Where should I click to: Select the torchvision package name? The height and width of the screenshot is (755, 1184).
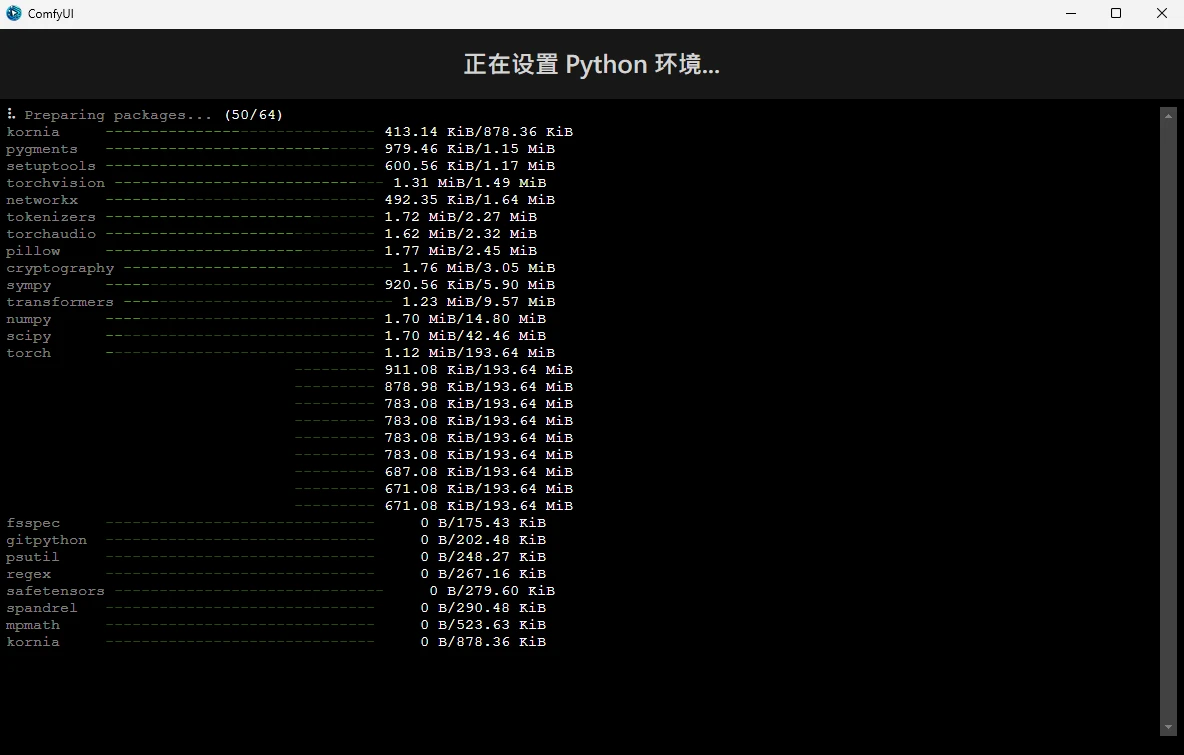(55, 183)
